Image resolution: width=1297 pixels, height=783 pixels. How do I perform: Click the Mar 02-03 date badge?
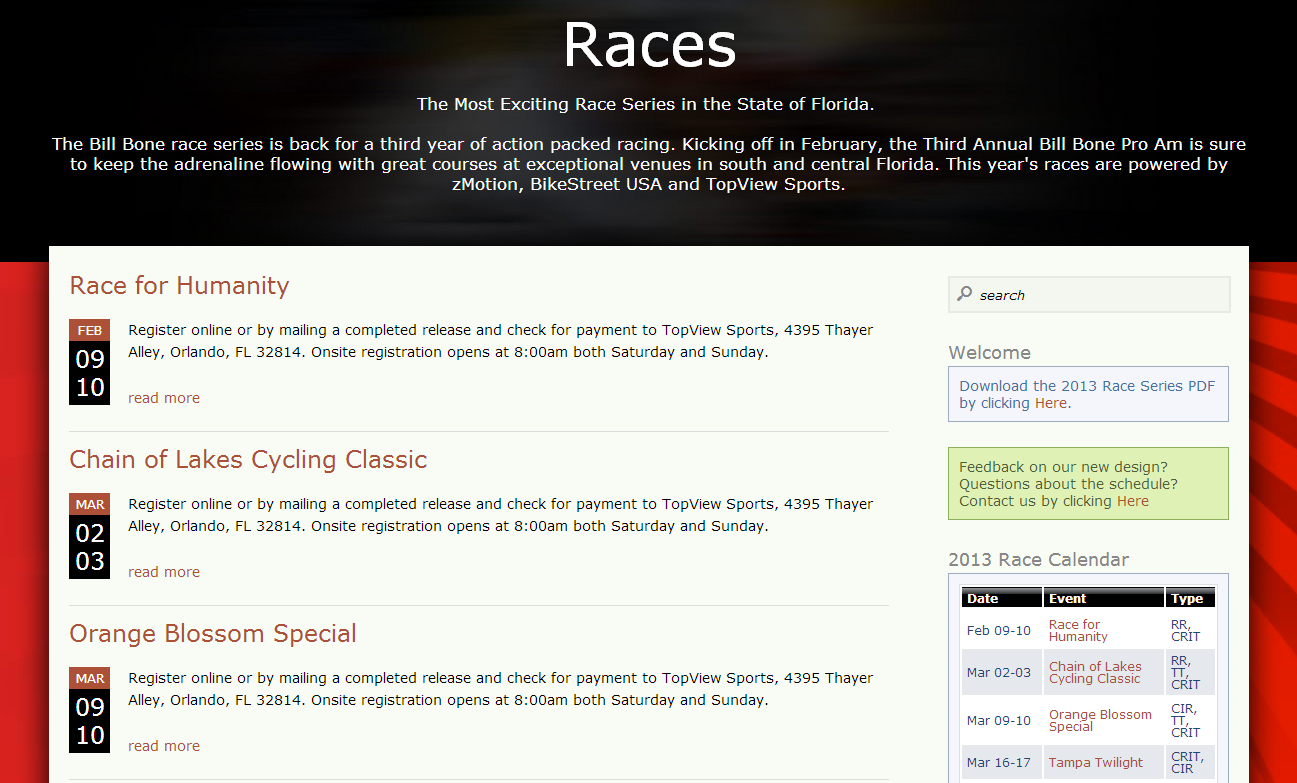point(89,536)
